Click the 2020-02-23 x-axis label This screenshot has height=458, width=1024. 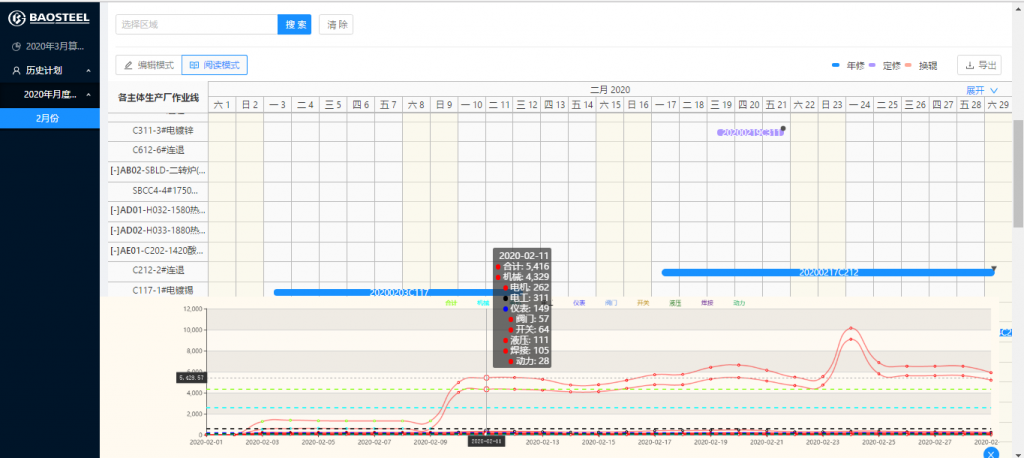point(823,442)
